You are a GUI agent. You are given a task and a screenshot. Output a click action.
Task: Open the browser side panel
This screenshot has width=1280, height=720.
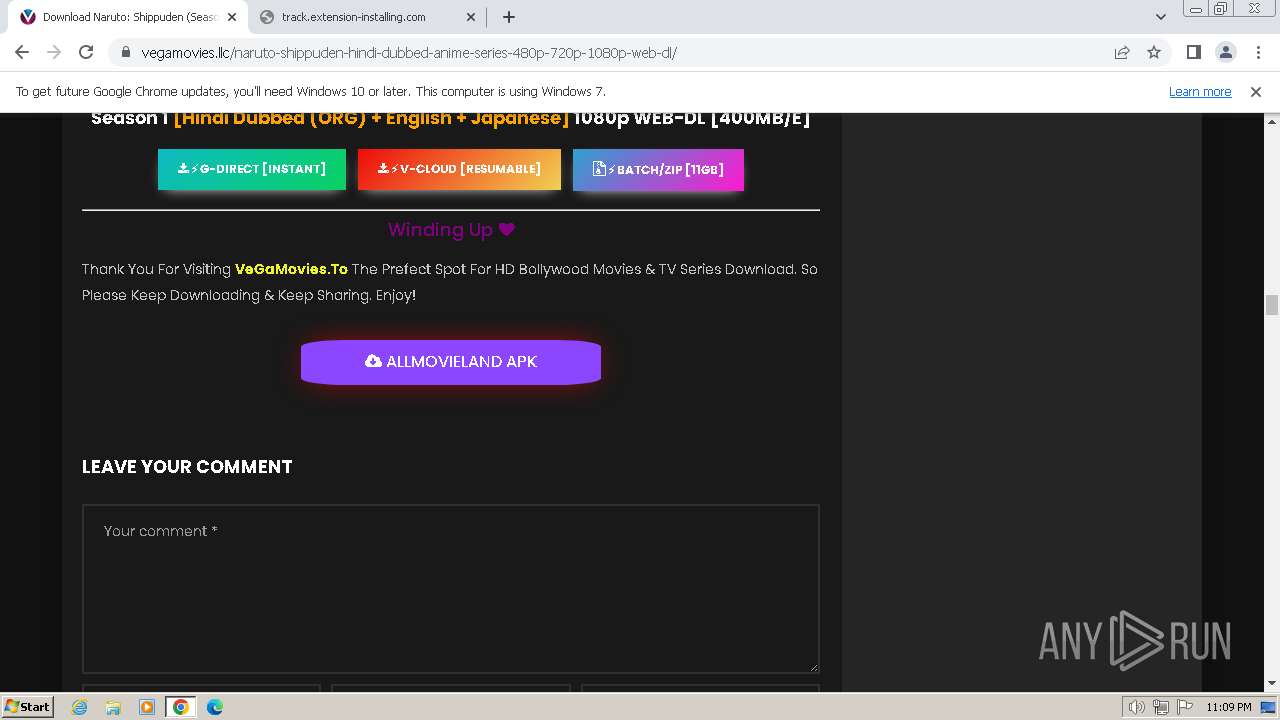[x=1193, y=52]
